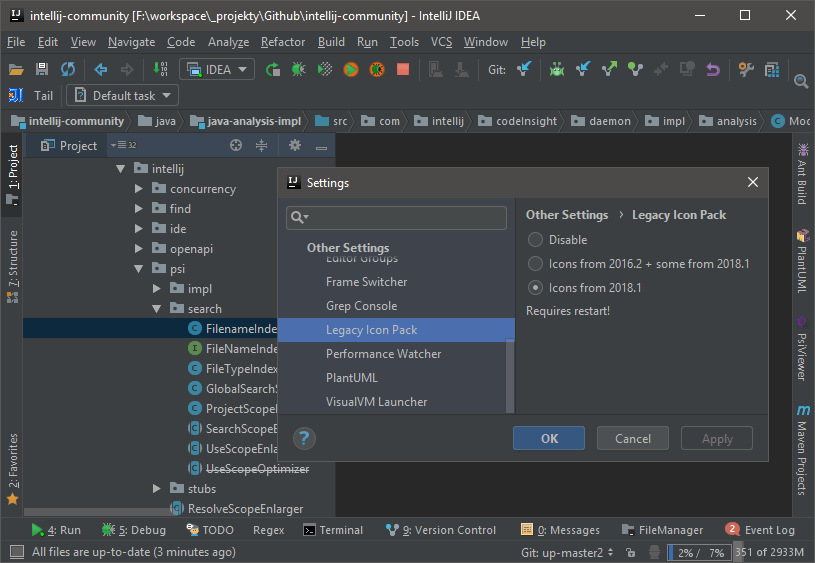
Task: Open Project panel gear settings icon
Action: (295, 145)
